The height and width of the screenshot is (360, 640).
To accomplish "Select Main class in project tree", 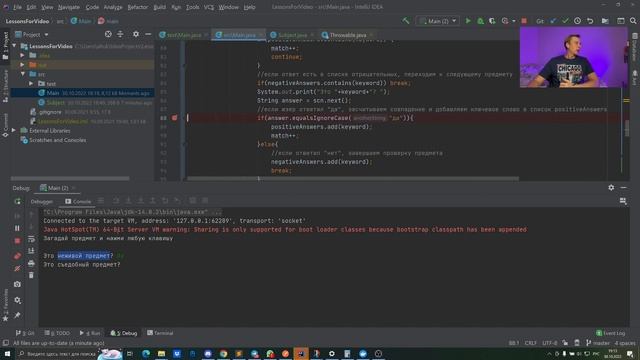I will pyautogui.click(x=53, y=93).
